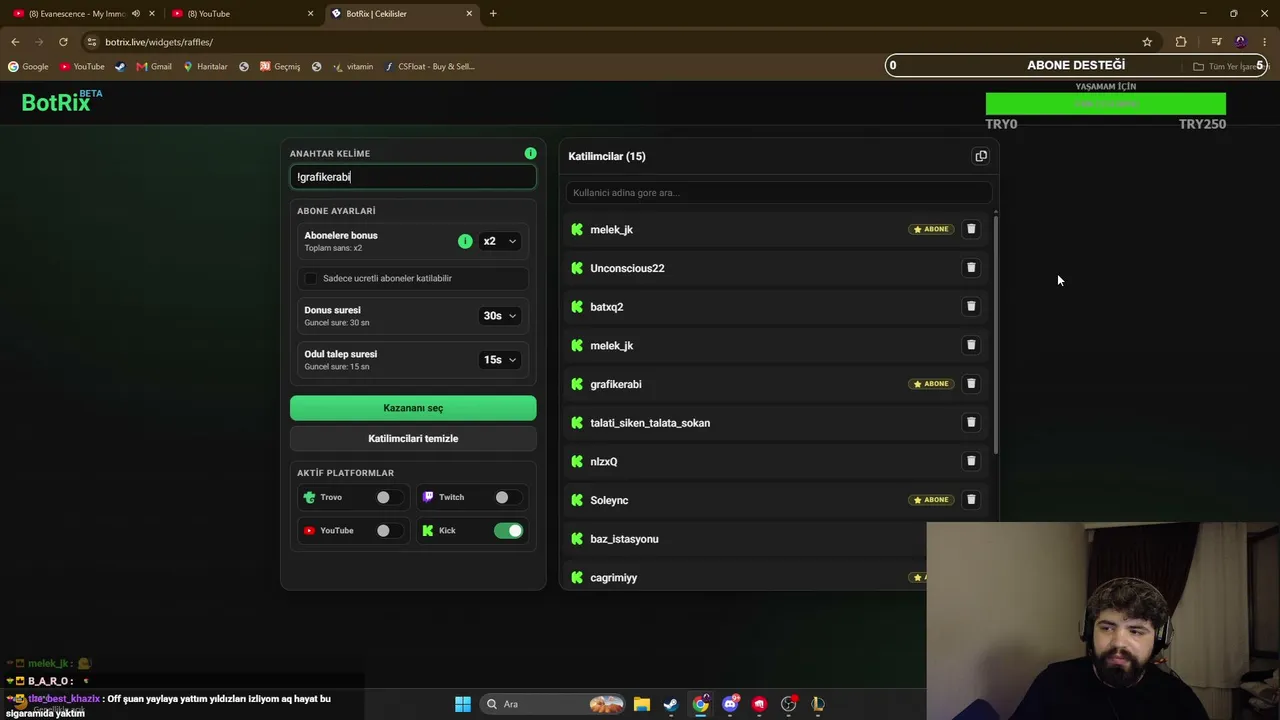This screenshot has width=1280, height=720.
Task: Close the BotRix Cekilisler browser tab
Action: (469, 14)
